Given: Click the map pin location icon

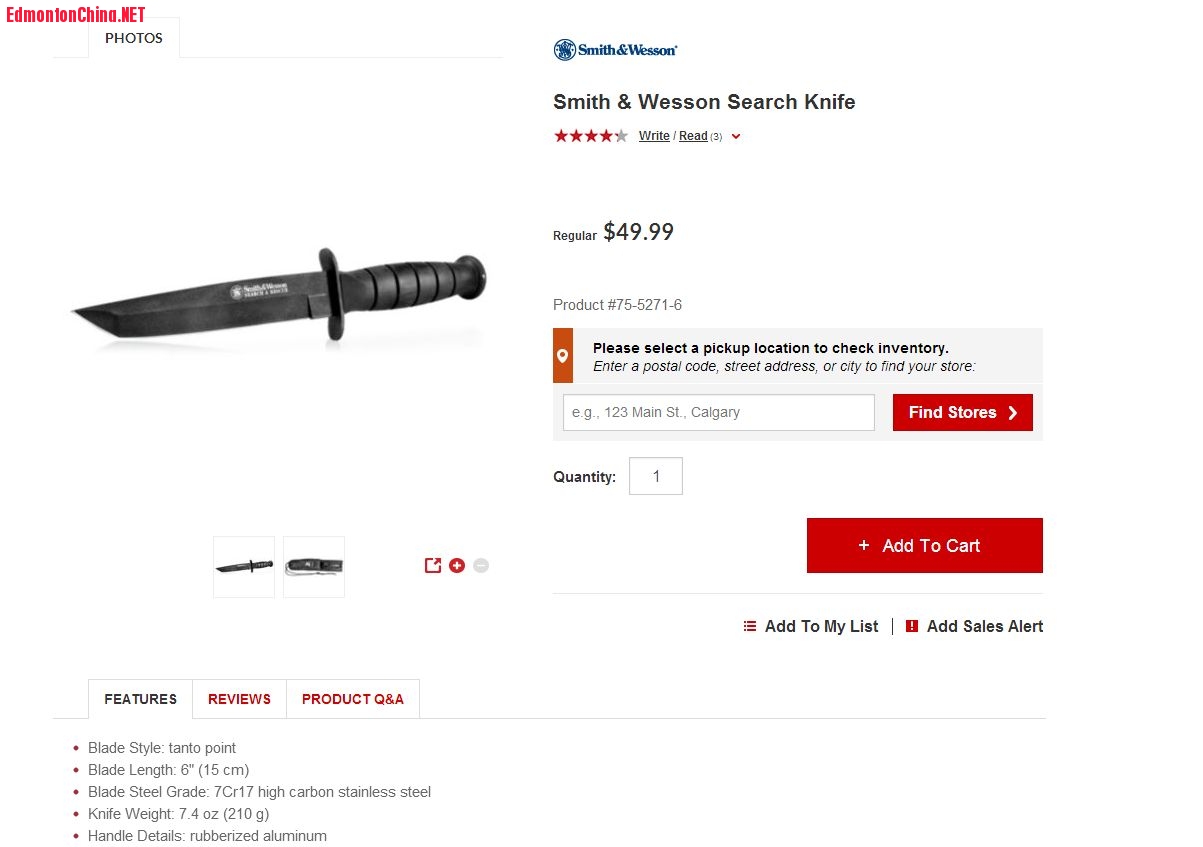Looking at the screenshot, I should (563, 355).
